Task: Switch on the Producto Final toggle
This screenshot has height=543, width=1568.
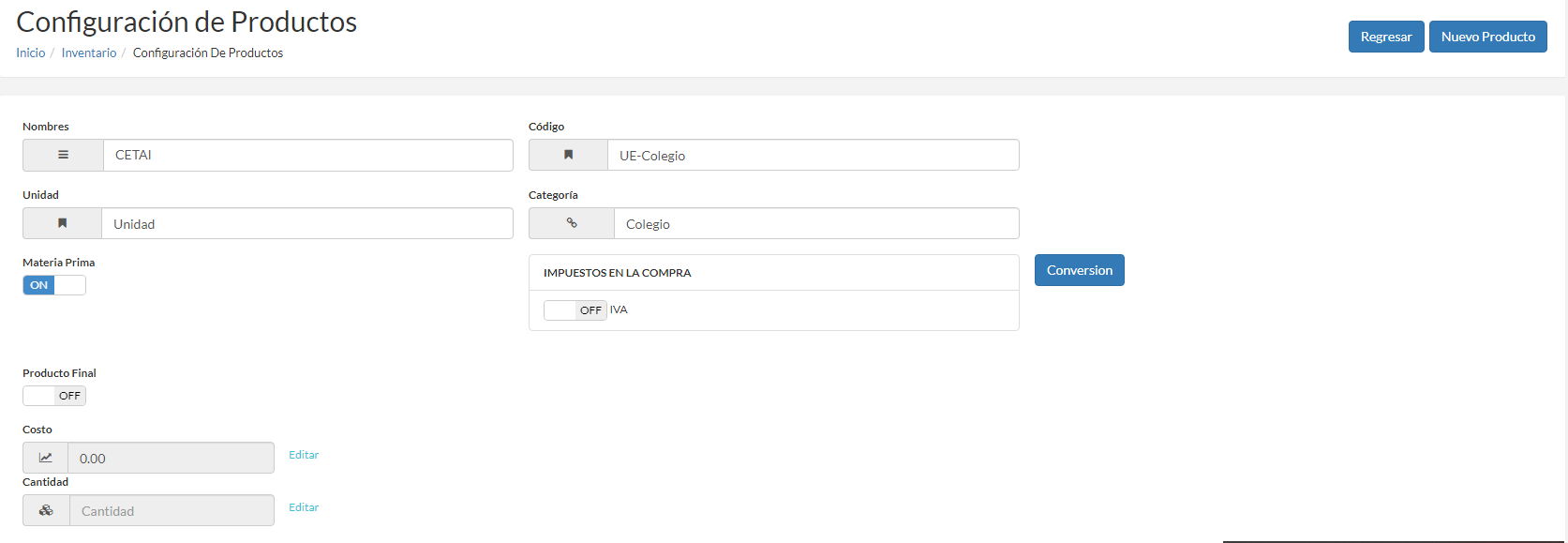Action: (x=54, y=396)
